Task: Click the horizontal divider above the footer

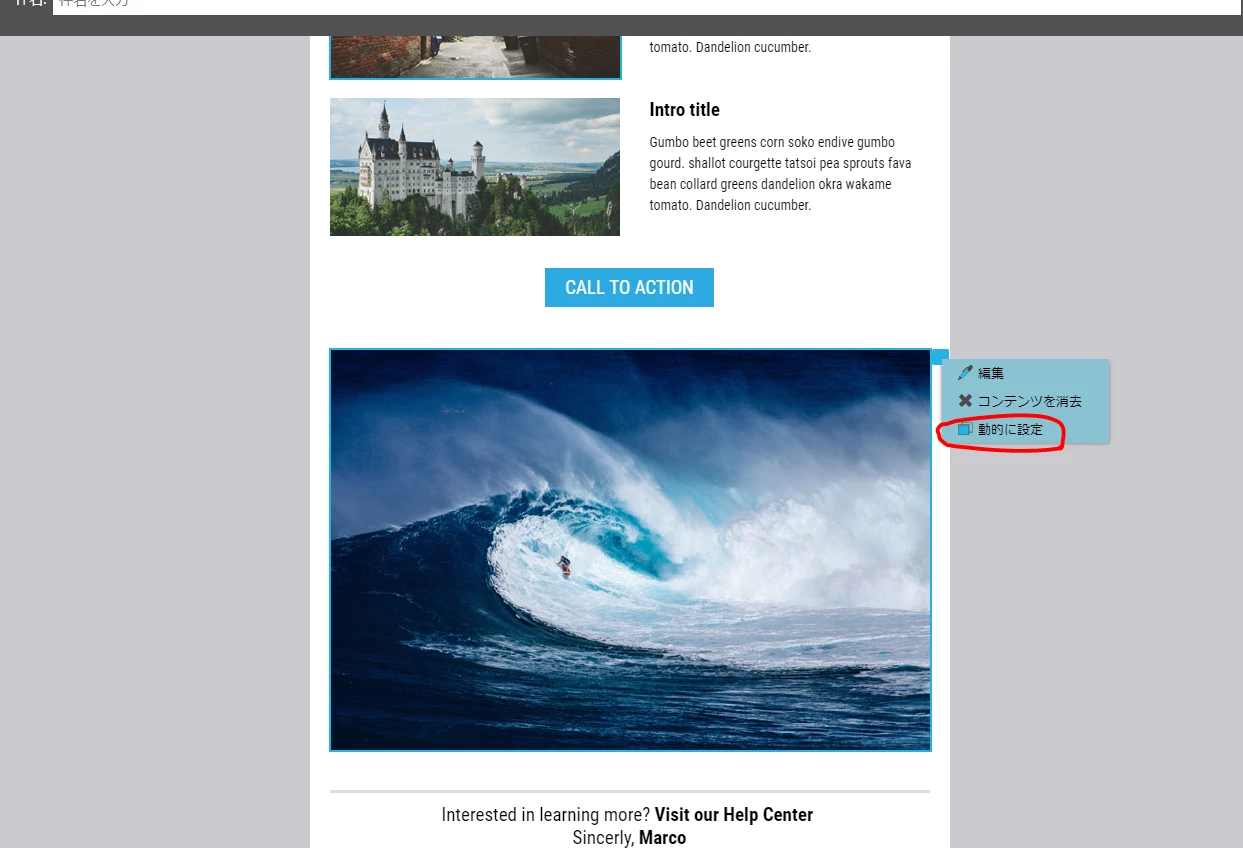Action: (630, 791)
